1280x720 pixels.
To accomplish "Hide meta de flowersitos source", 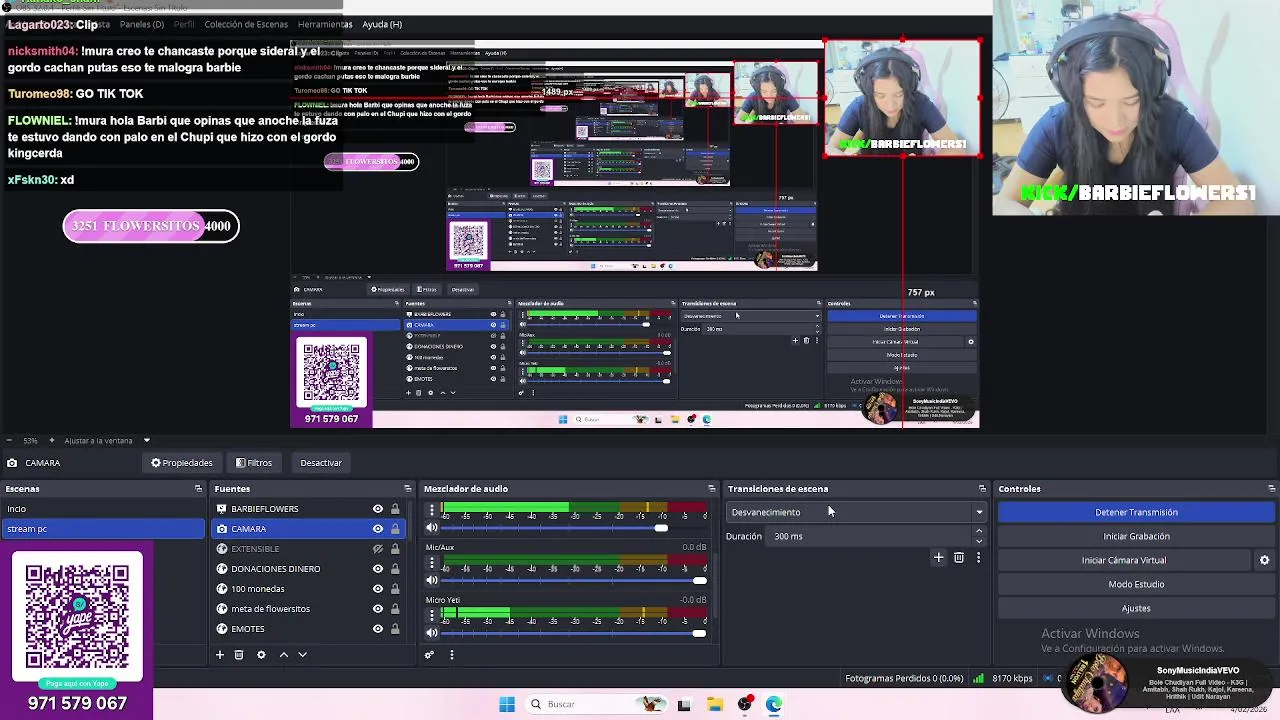I will click(x=378, y=609).
